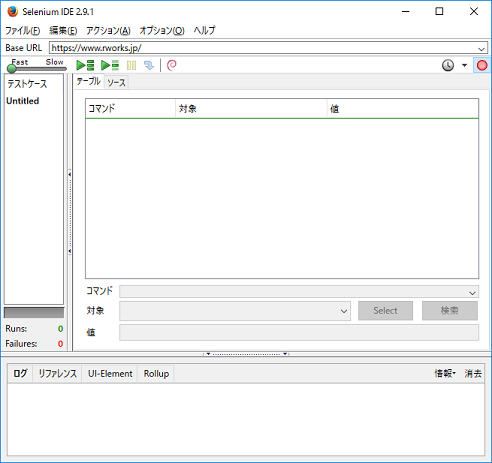
Task: Click the 検索 button
Action: point(450,311)
